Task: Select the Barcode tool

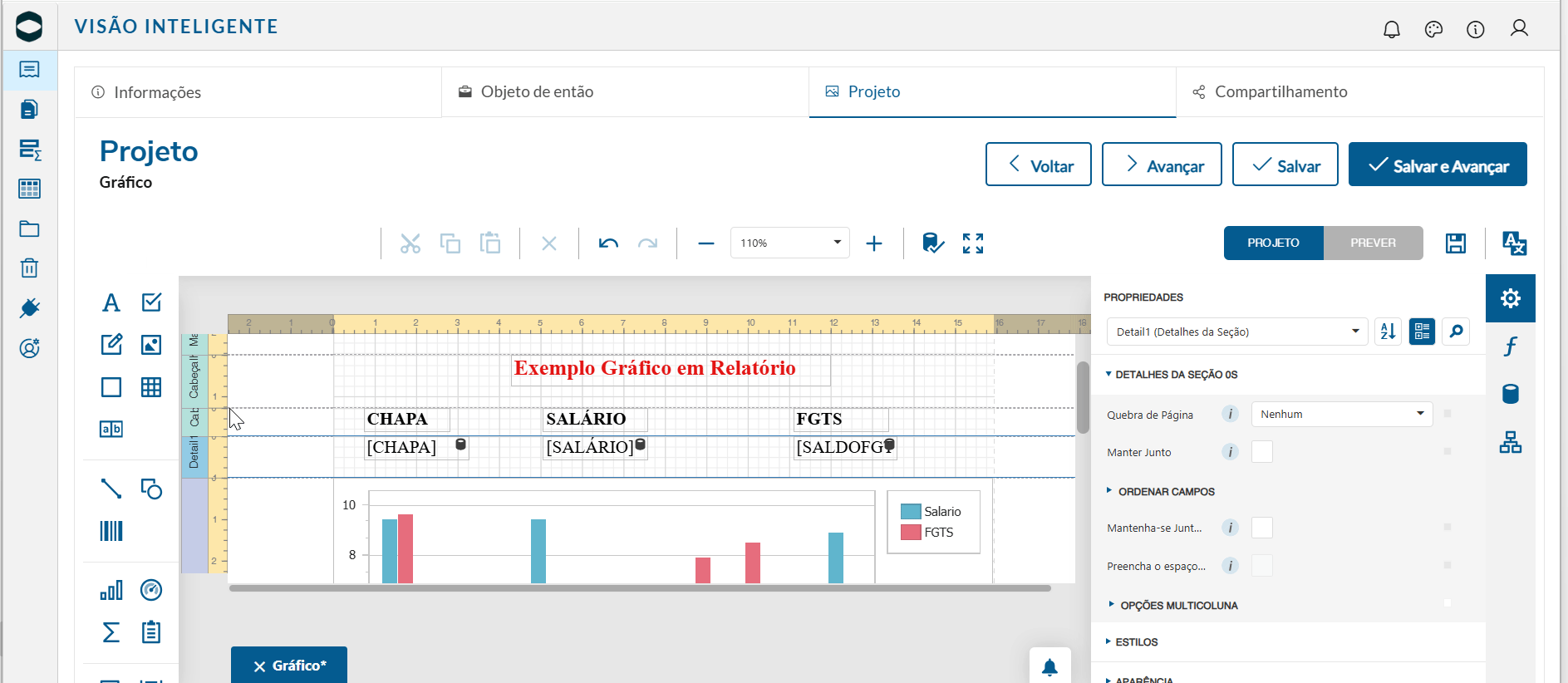Action: pos(111,531)
